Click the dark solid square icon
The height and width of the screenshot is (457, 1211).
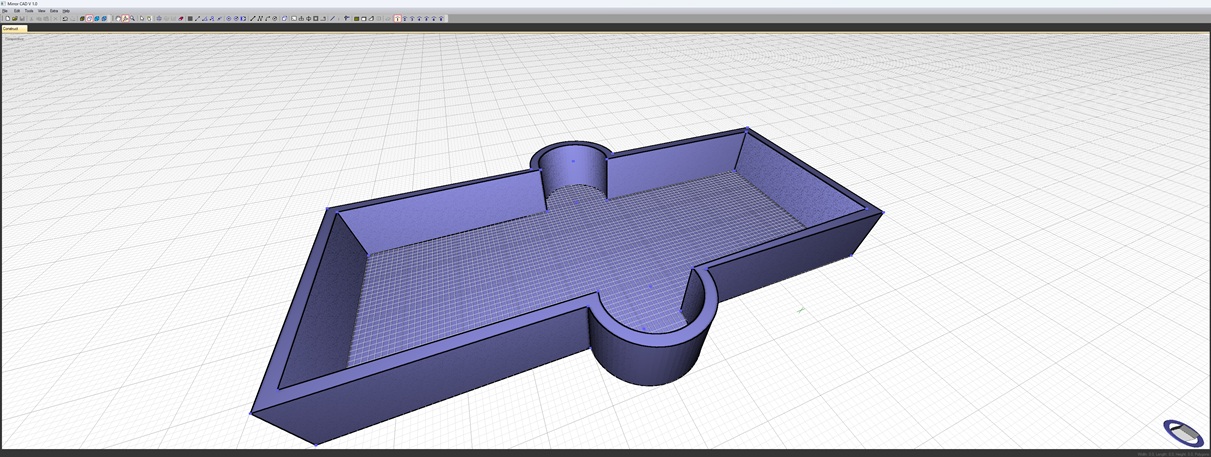click(x=189, y=19)
